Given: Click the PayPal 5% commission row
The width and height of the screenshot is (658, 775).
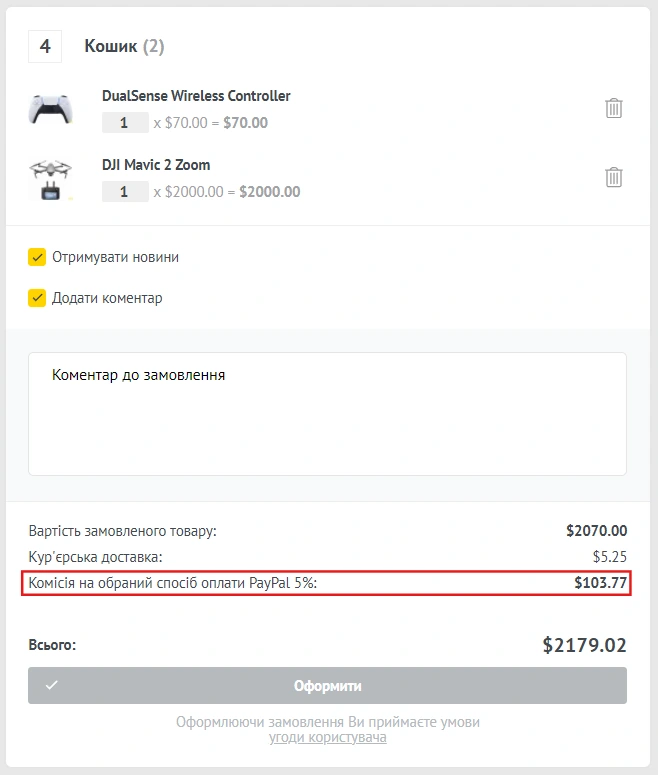Looking at the screenshot, I should tap(326, 583).
